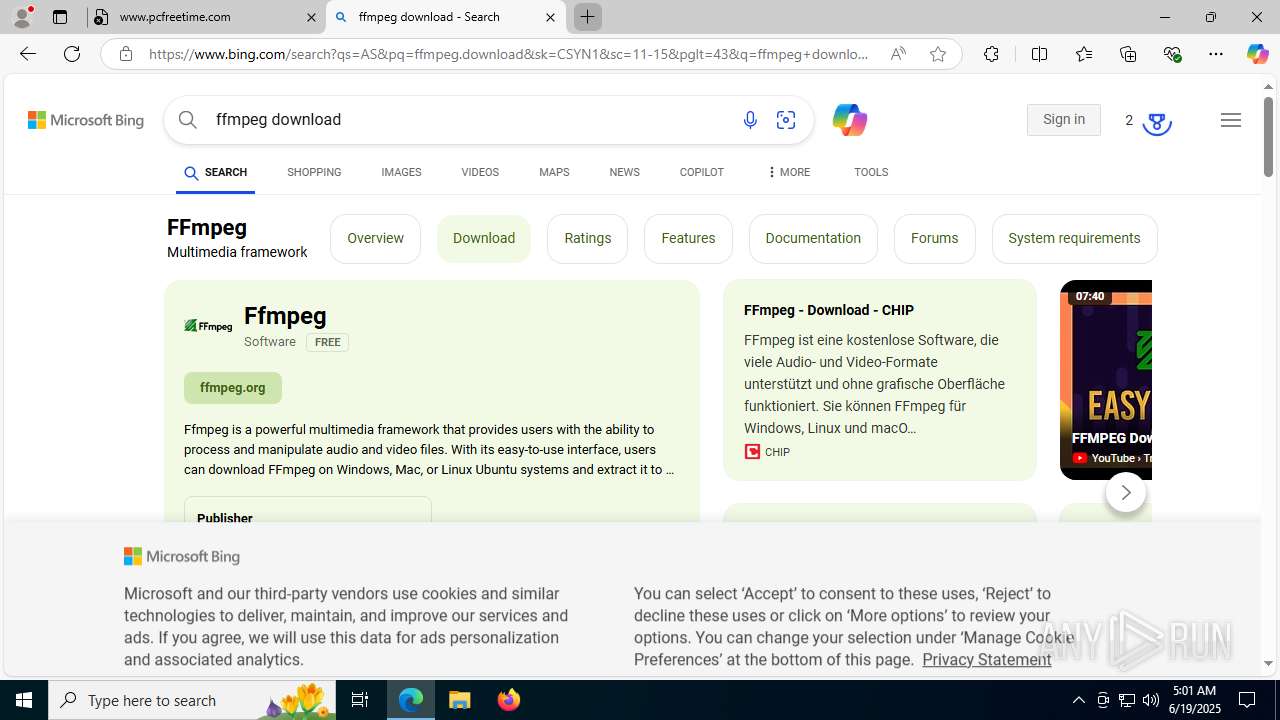1280x720 pixels.
Task: Select the SHOPPING search tab
Action: (314, 173)
